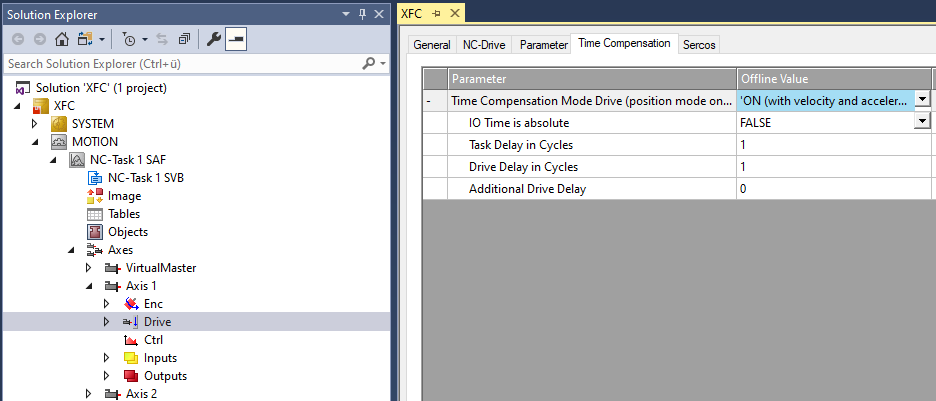Viewport: 936px width, 401px height.
Task: Pin the XFC document tab
Action: [x=436, y=14]
